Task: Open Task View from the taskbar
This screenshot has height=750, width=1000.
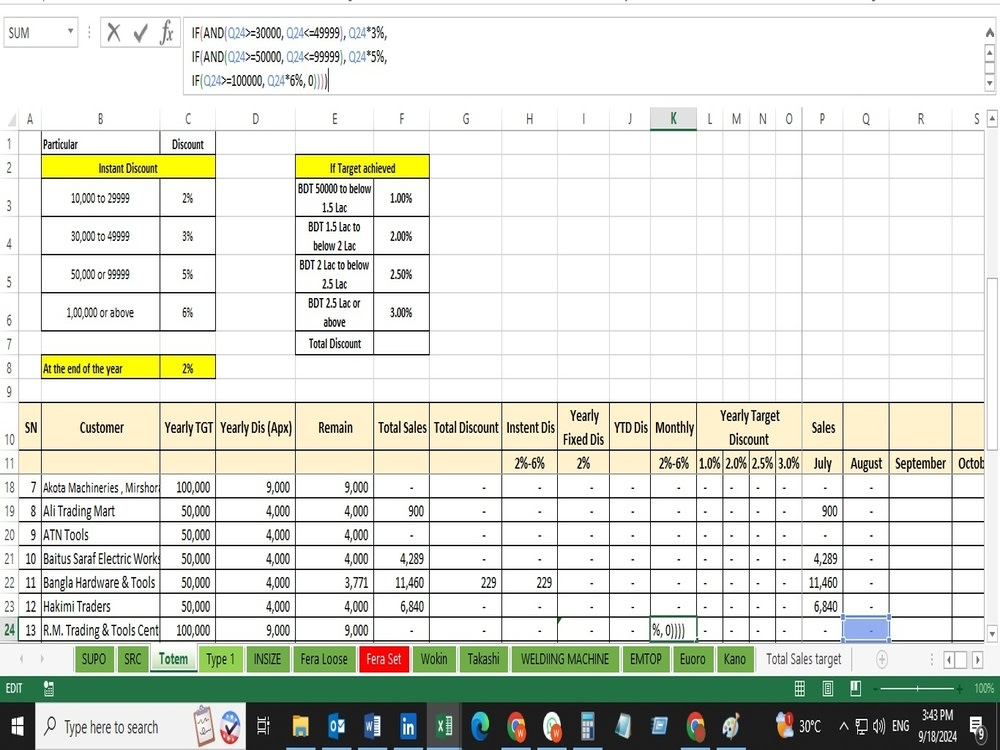Action: click(x=263, y=726)
